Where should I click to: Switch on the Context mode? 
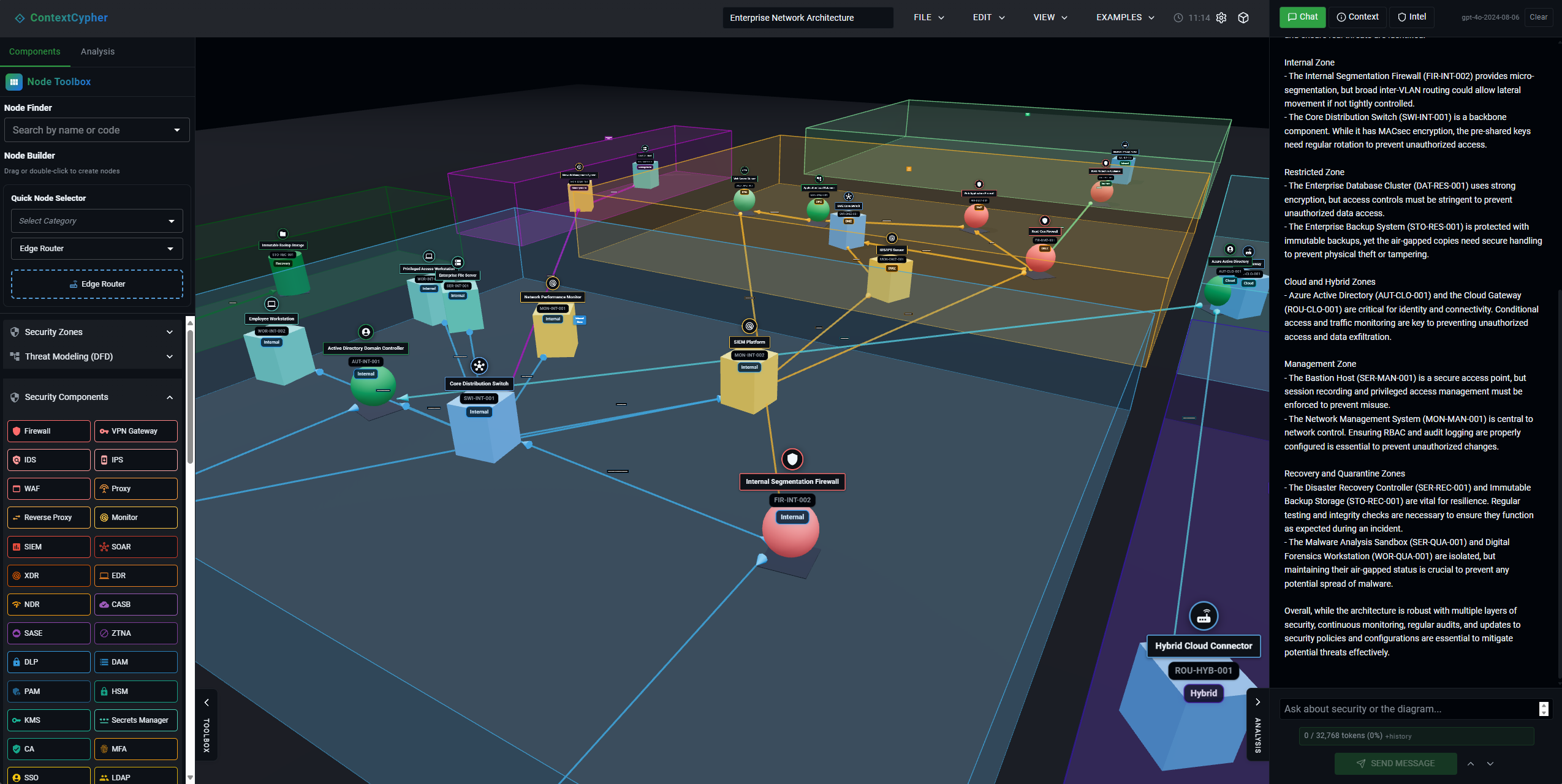1357,17
